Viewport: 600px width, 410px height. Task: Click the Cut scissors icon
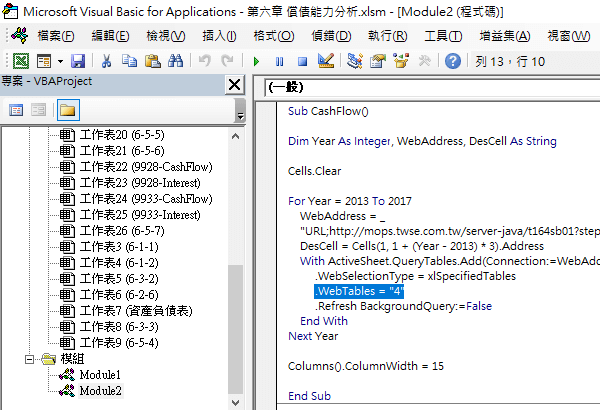pos(106,61)
